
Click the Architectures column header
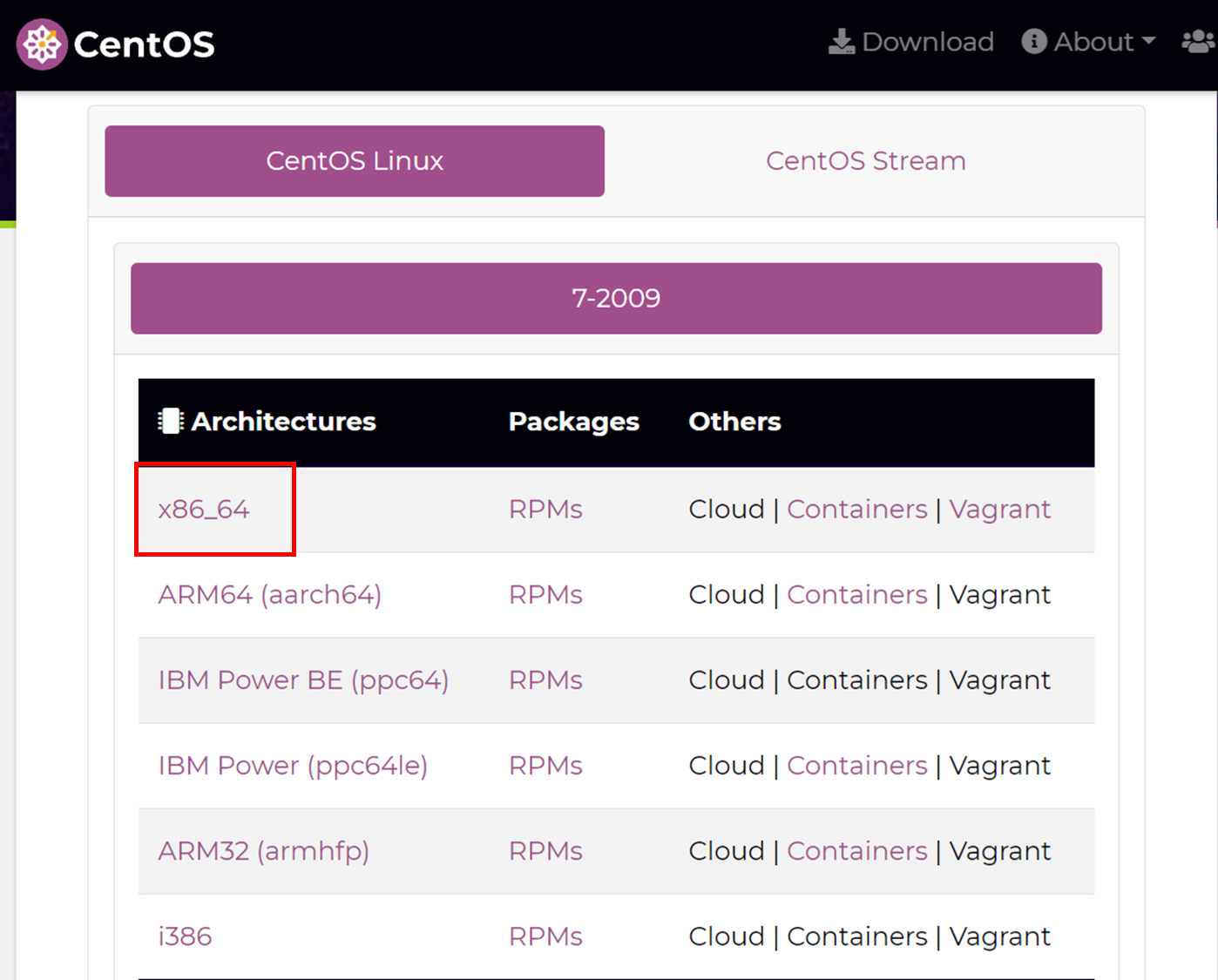[x=283, y=422]
